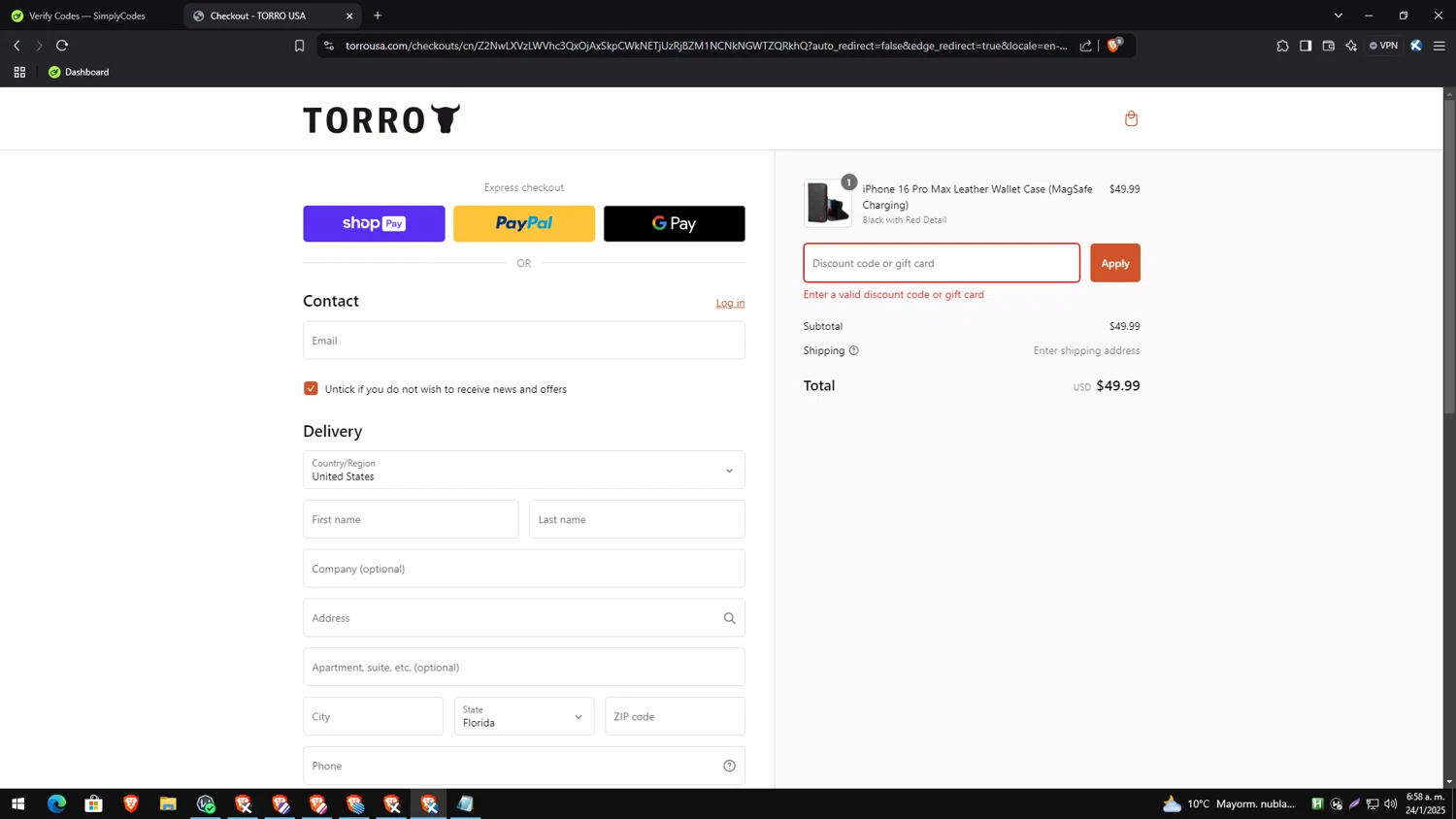Reload the checkout page

click(62, 46)
